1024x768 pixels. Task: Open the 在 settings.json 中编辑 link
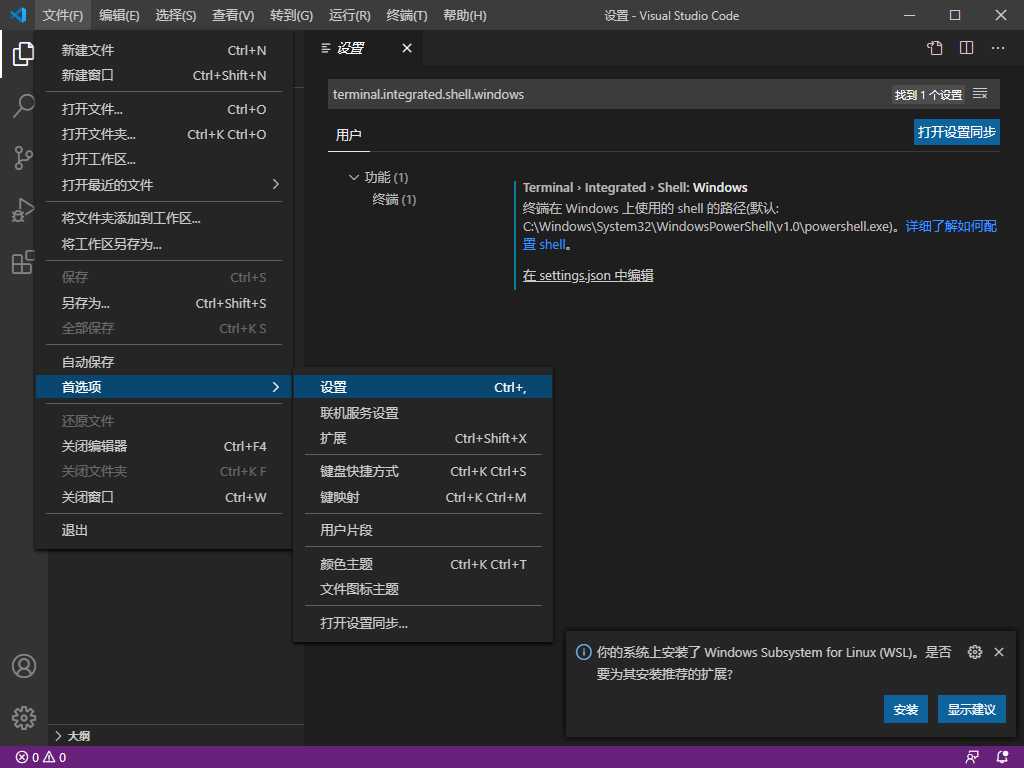click(588, 276)
